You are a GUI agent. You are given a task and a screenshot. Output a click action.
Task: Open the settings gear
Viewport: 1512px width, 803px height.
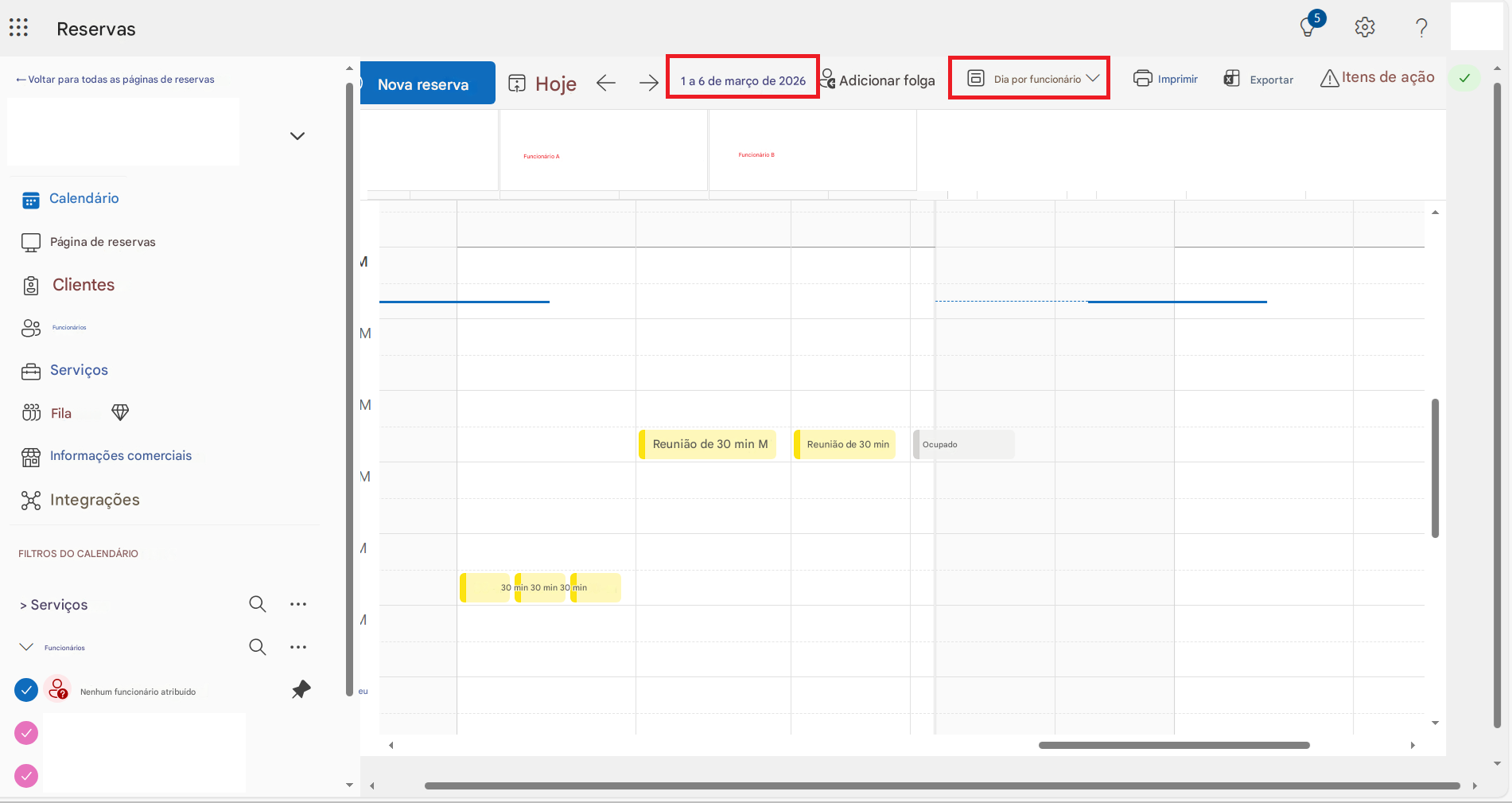pyautogui.click(x=1365, y=28)
